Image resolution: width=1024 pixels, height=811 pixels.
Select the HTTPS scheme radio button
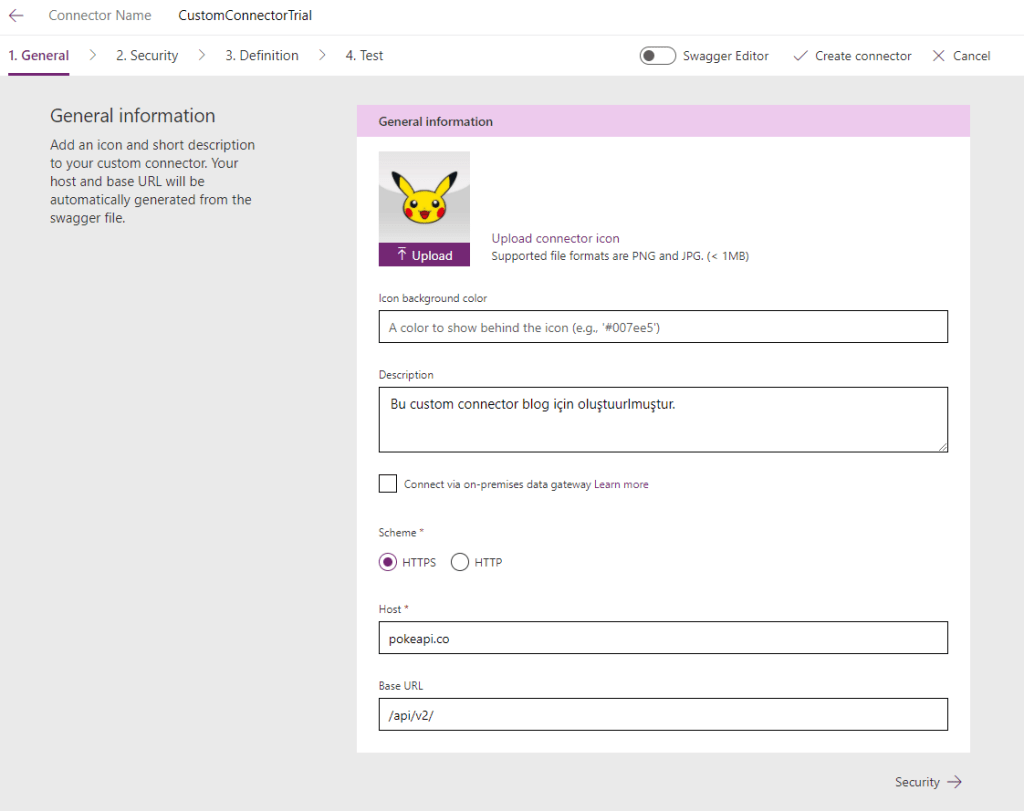[x=388, y=562]
